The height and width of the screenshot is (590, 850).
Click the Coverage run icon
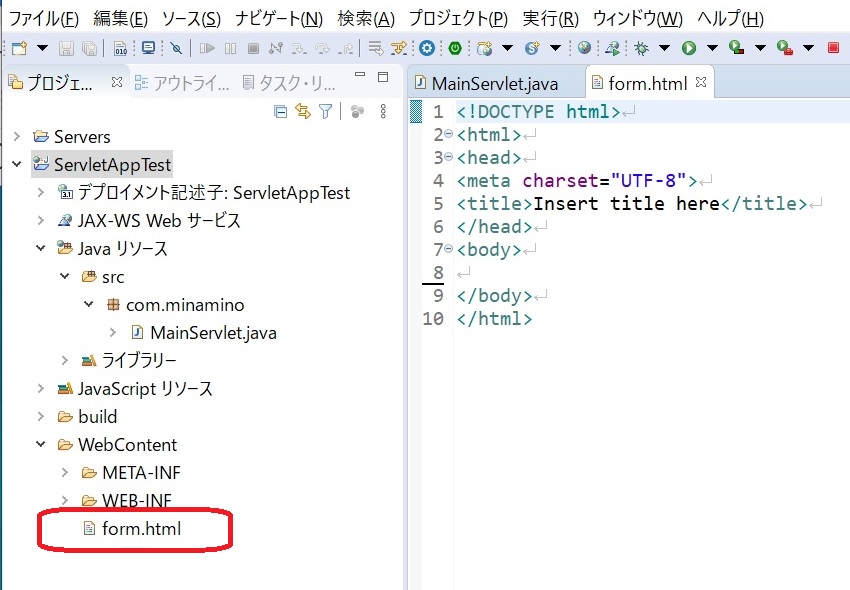click(x=736, y=48)
